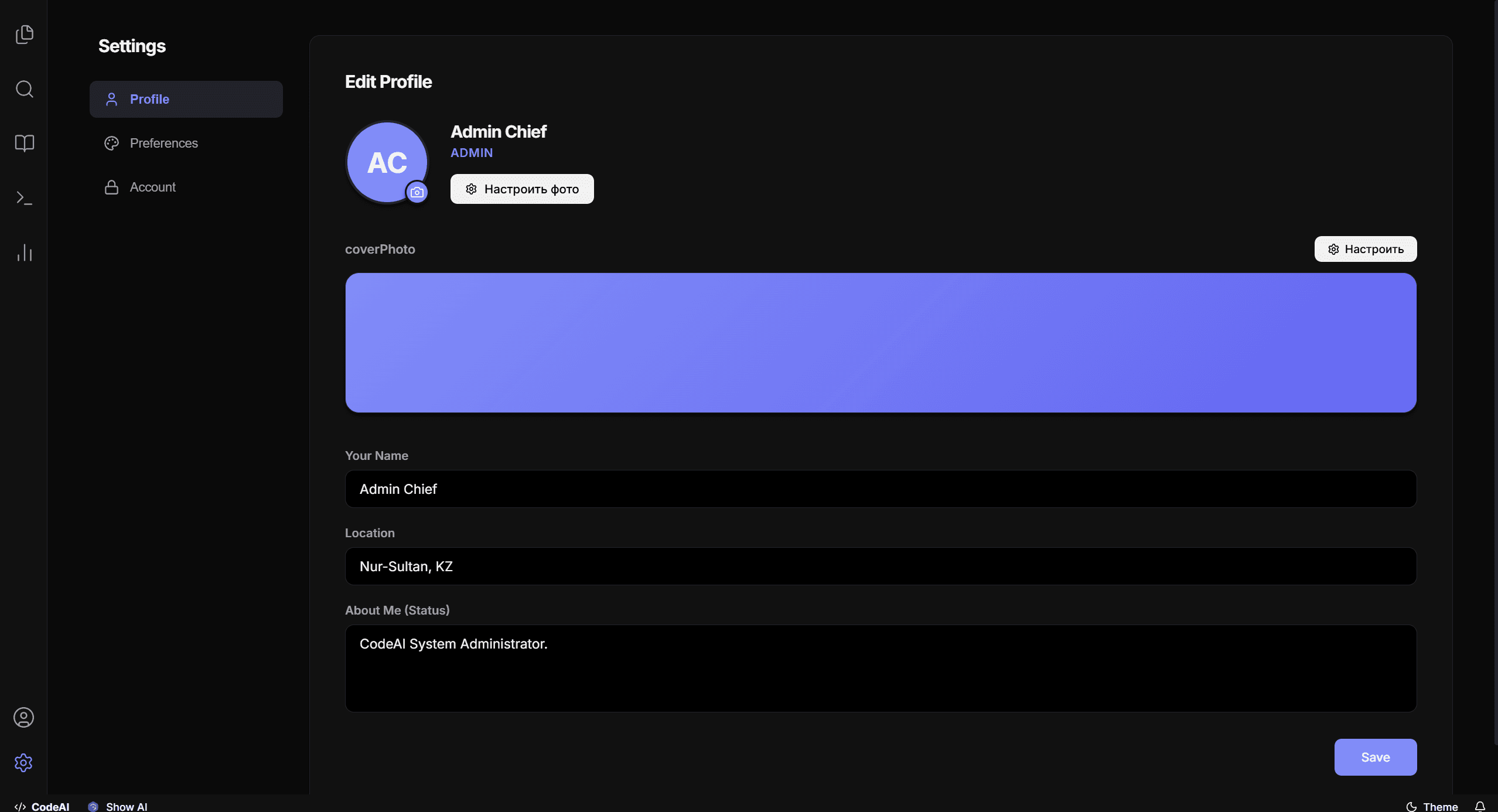Click the Настроить cover photo button
This screenshot has width=1498, height=812.
(1365, 249)
